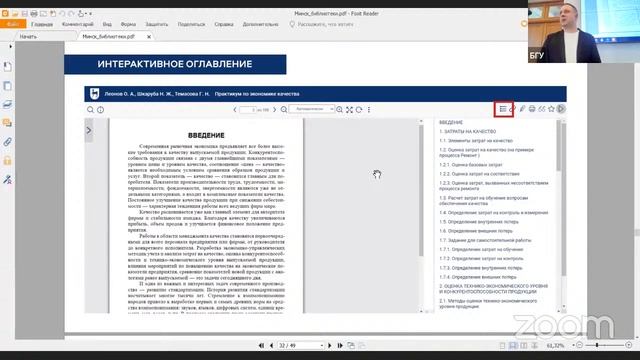
Task: Open the Layers panel in left sidebar
Action: click(7, 105)
